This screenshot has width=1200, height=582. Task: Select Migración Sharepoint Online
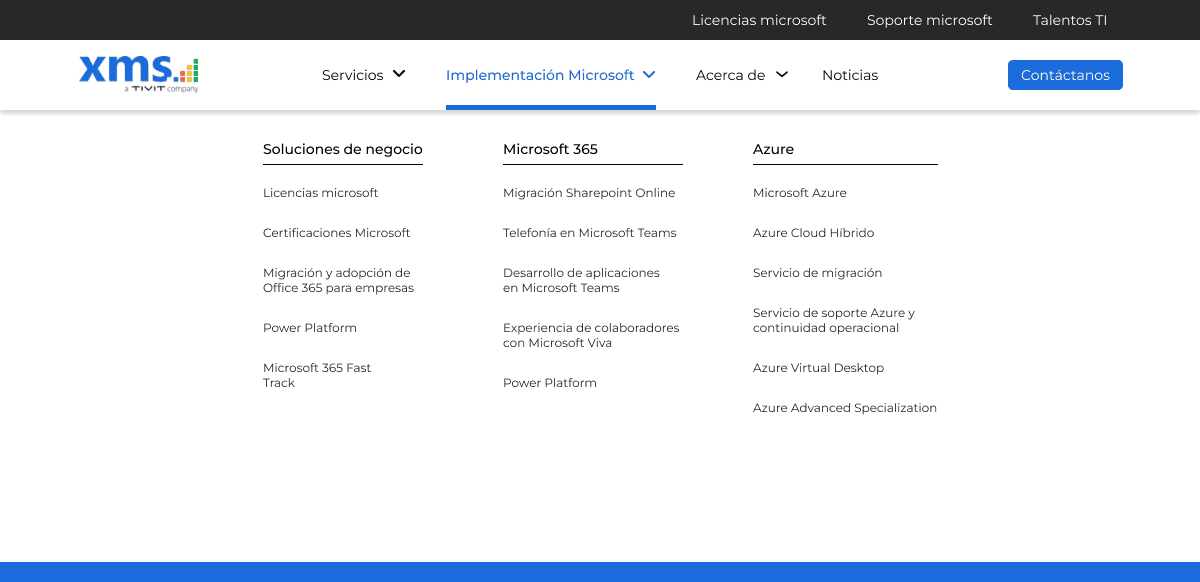pyautogui.click(x=589, y=193)
